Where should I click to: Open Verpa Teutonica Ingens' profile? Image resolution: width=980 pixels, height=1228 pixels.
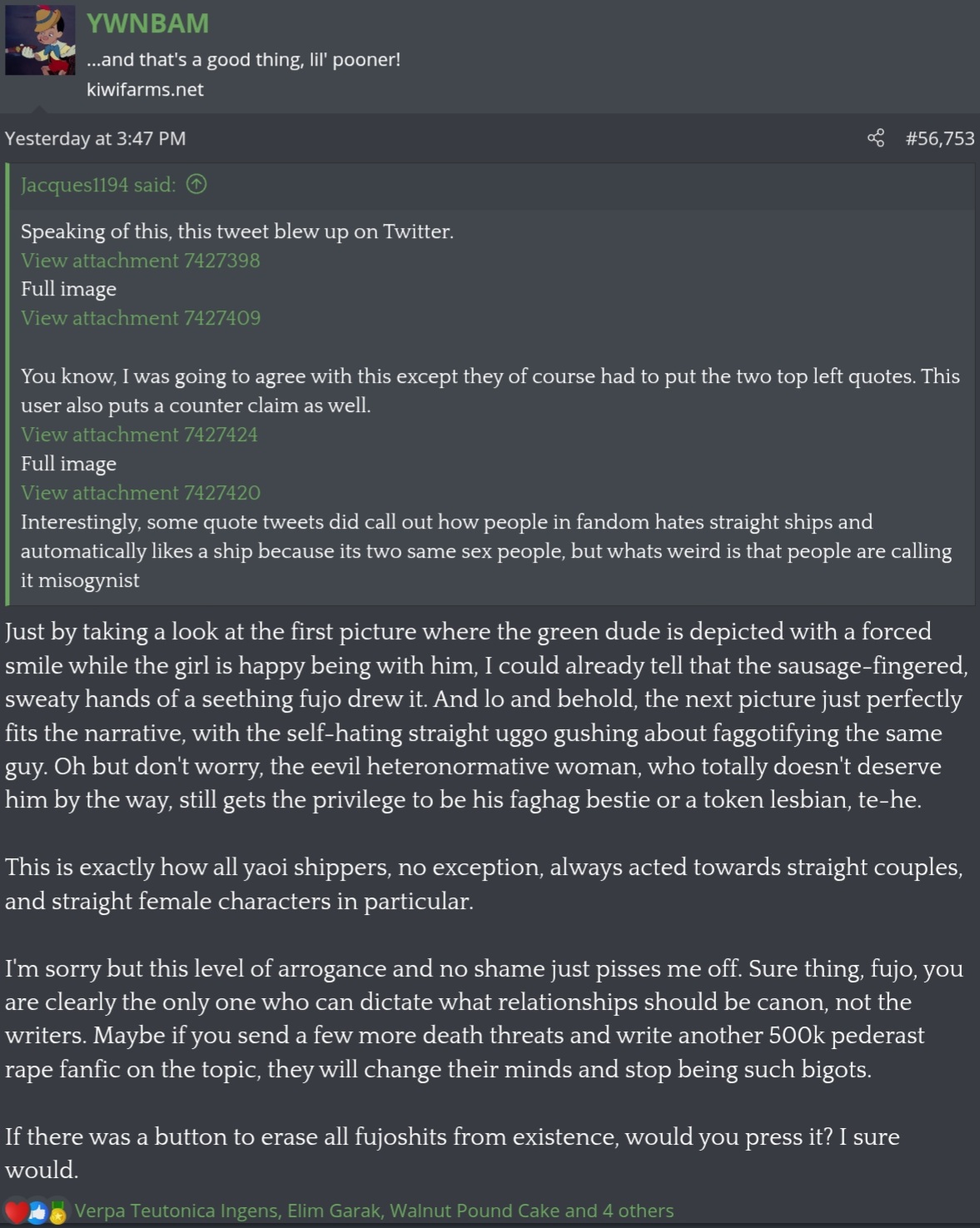point(177,1211)
